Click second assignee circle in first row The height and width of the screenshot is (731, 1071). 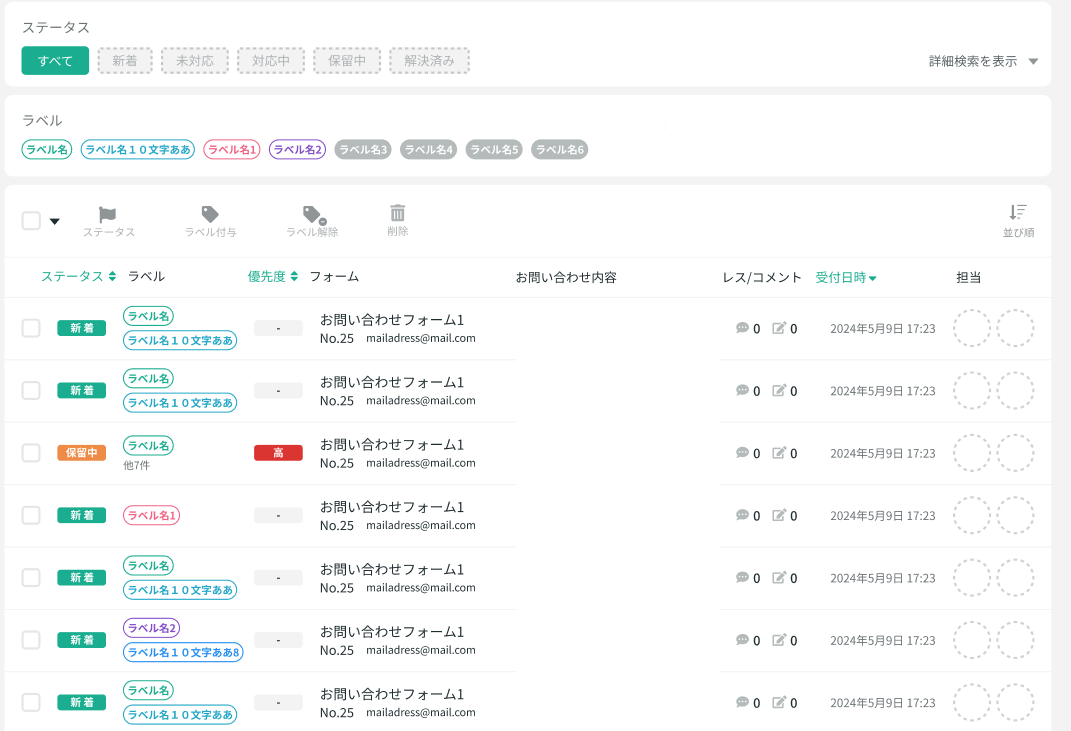click(1015, 328)
